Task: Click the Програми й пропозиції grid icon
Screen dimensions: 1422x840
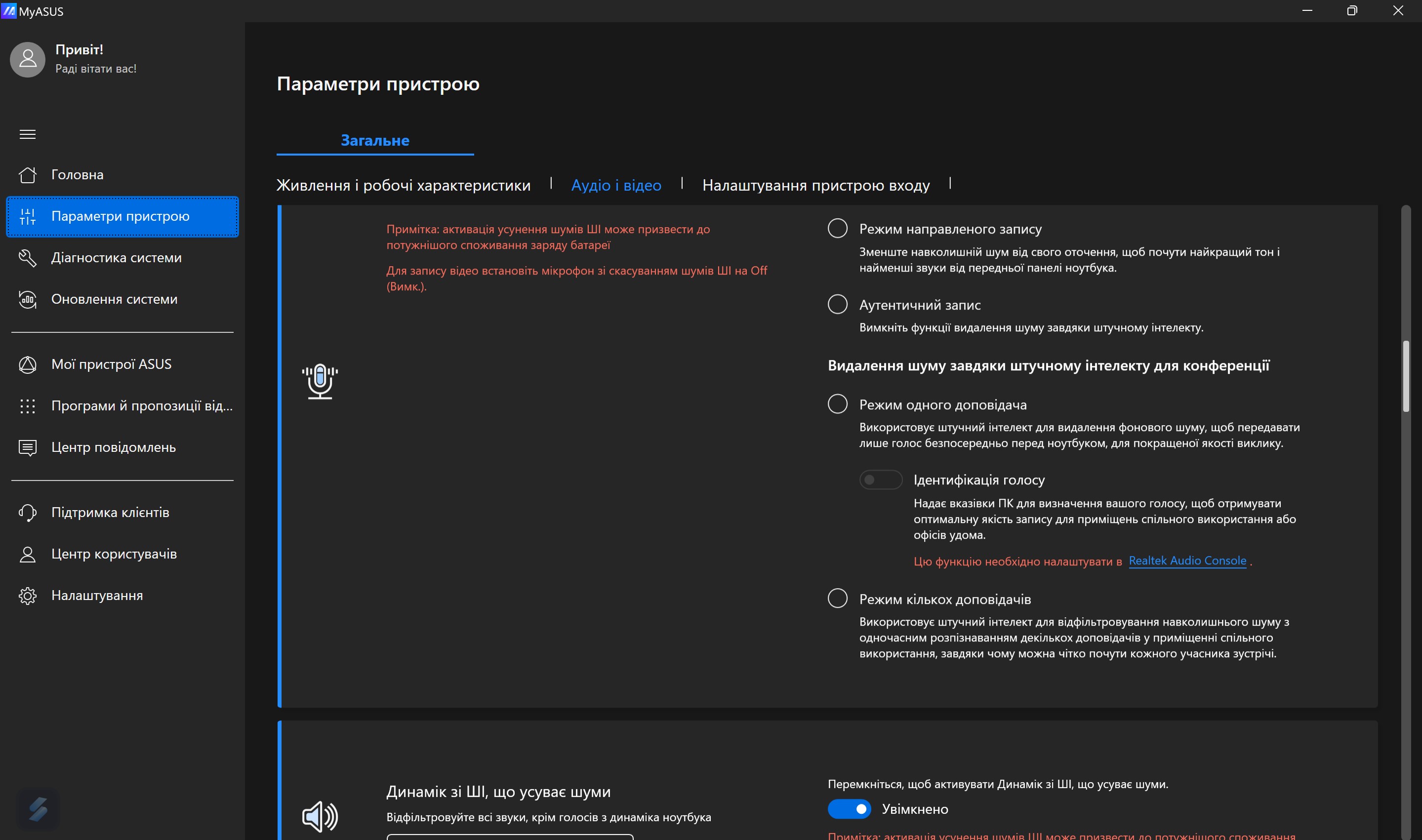Action: 27,406
